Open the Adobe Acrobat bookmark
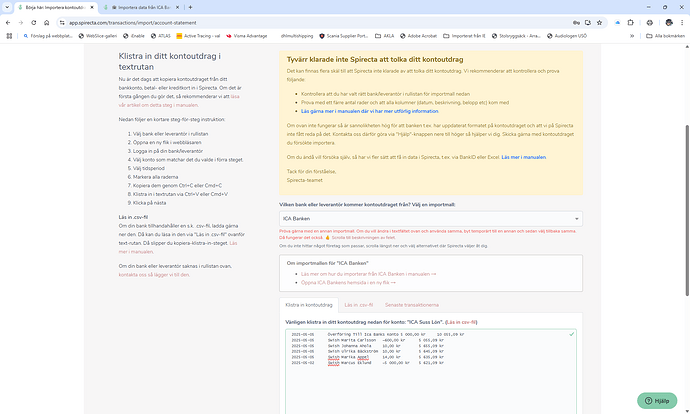 coord(418,36)
